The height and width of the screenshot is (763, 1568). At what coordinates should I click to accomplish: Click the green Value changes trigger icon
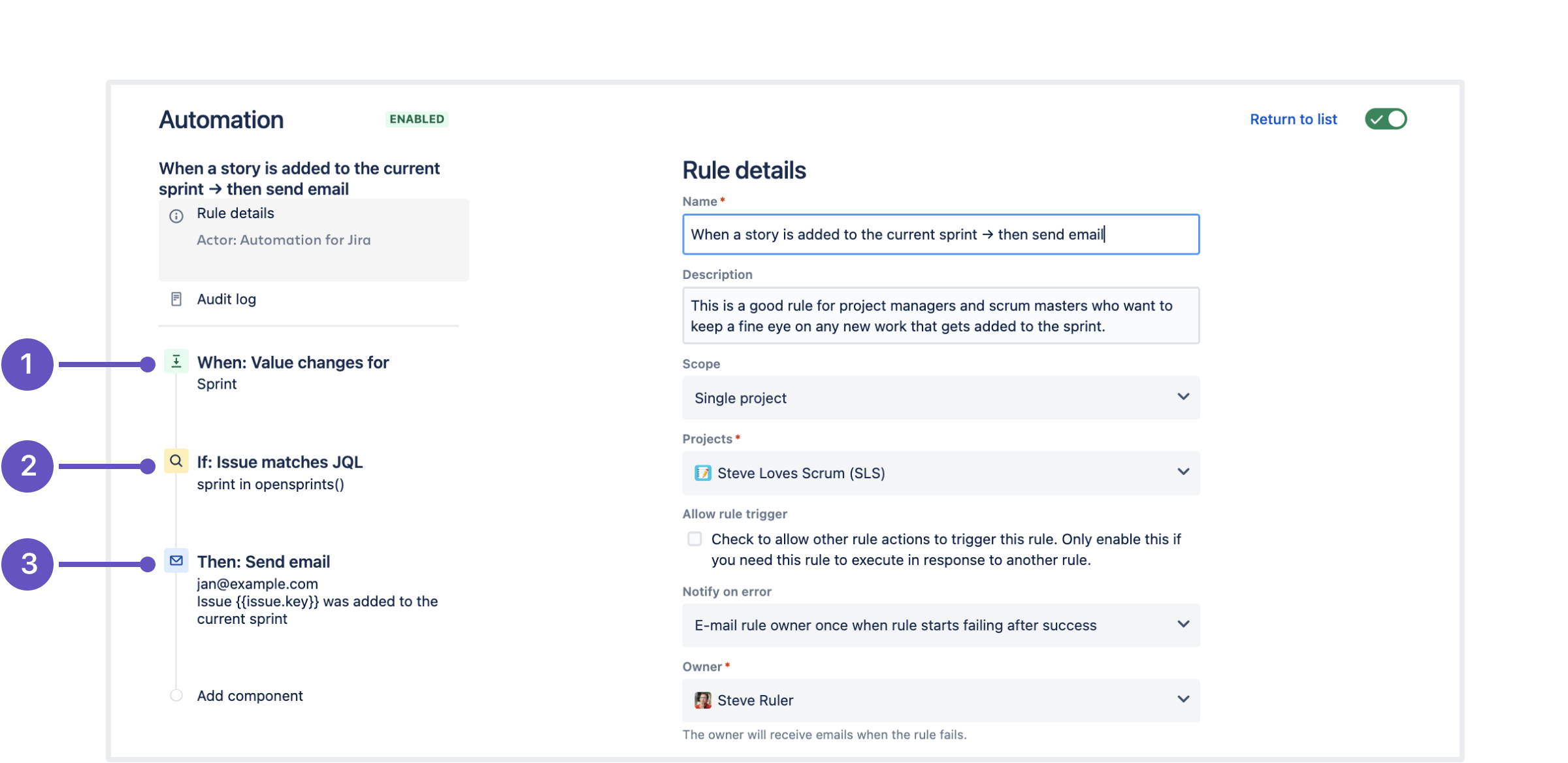pyautogui.click(x=176, y=361)
